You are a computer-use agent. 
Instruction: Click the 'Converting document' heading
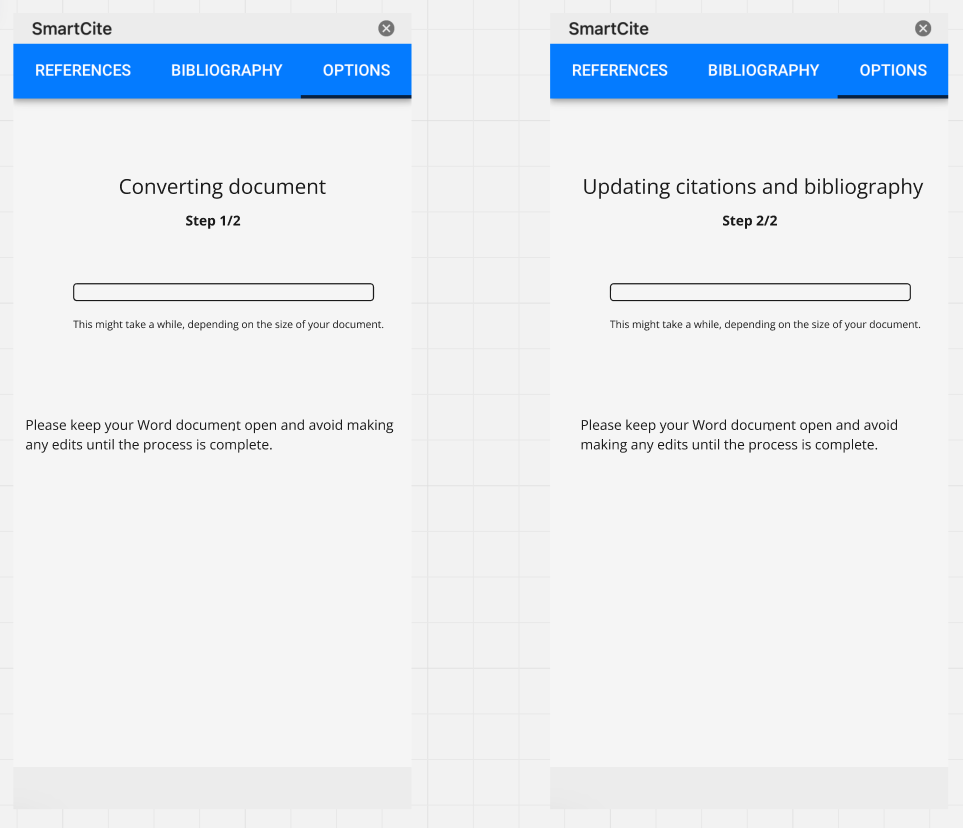222,187
